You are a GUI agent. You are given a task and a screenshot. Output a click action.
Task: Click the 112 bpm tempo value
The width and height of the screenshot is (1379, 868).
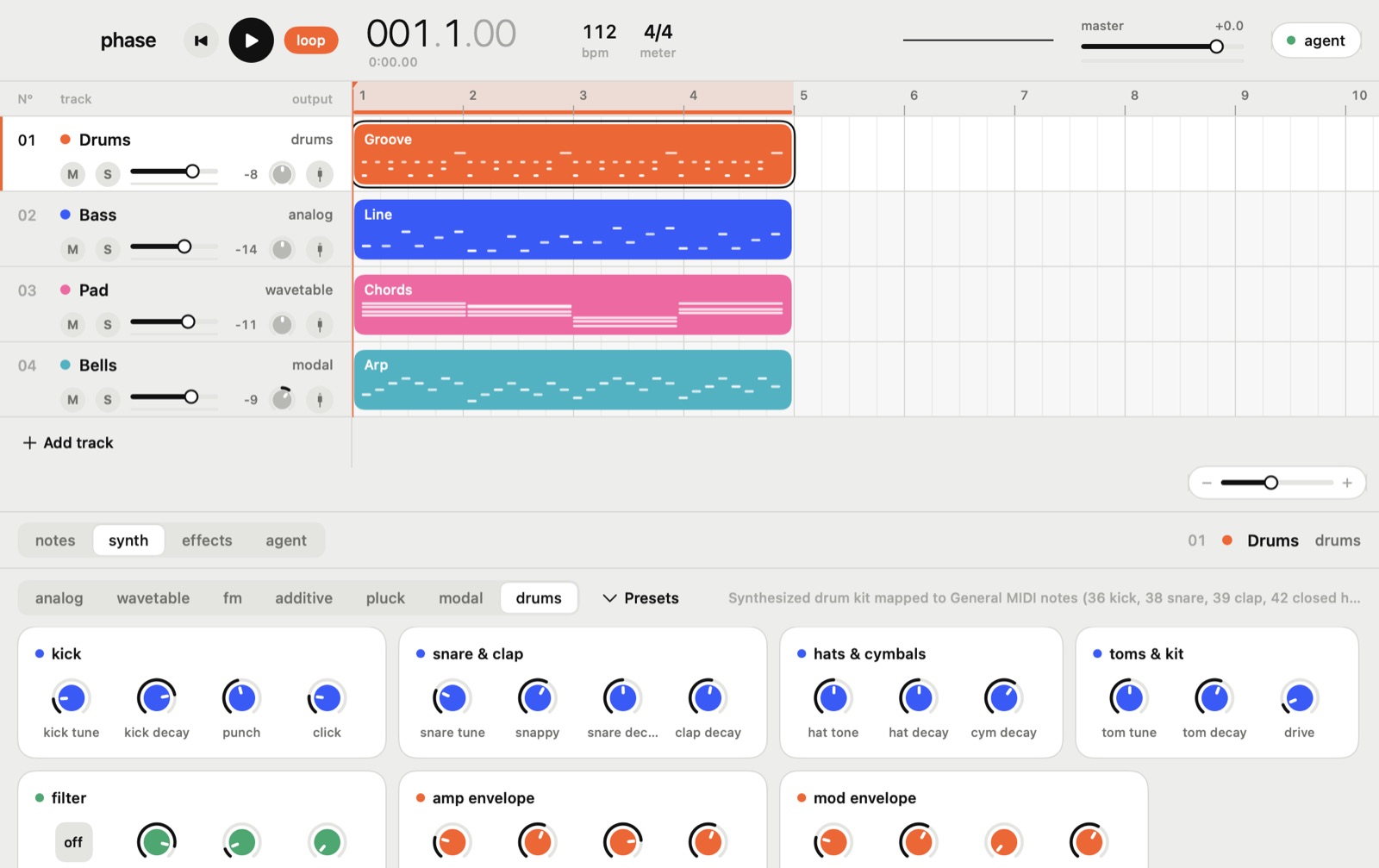(x=599, y=33)
